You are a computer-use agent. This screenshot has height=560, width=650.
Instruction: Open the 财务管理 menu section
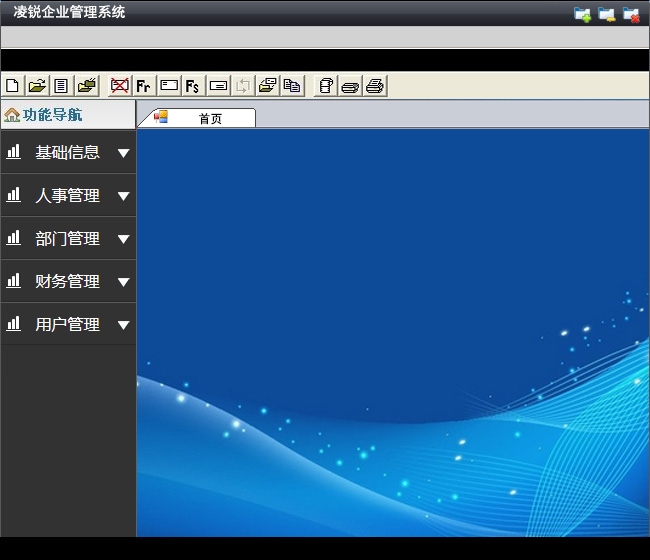(x=68, y=281)
